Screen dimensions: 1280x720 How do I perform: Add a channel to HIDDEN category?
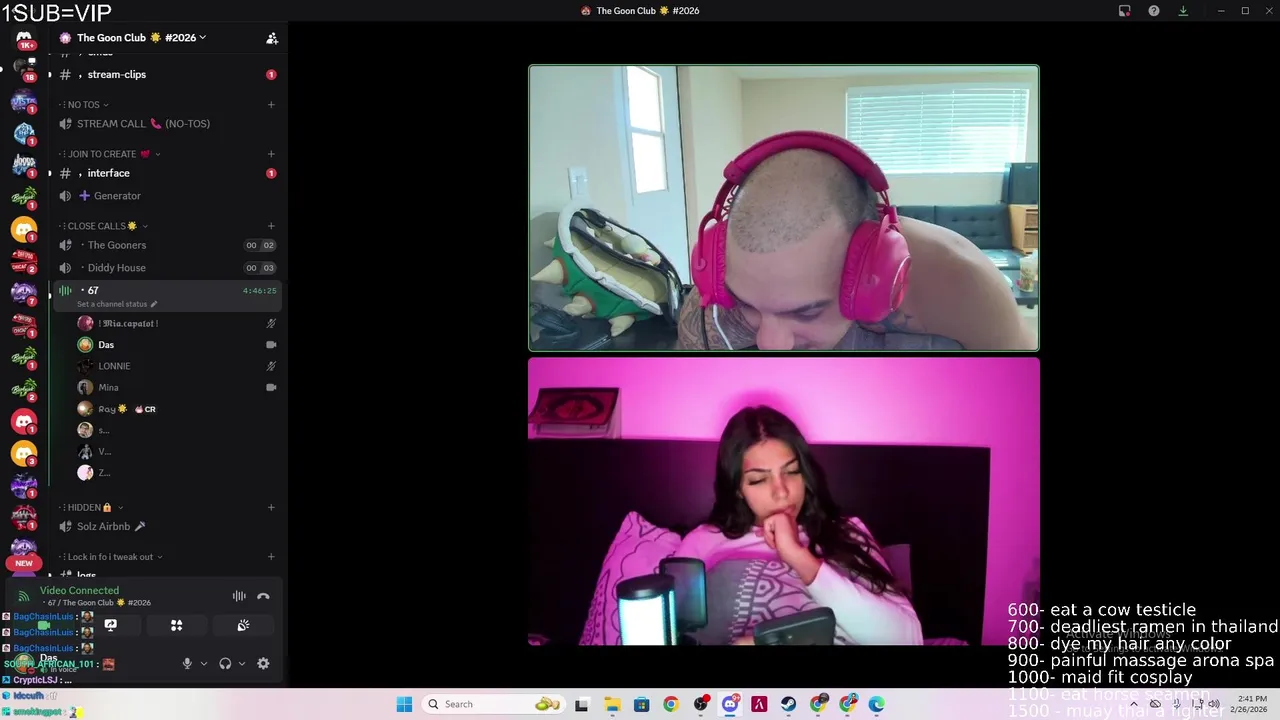[x=271, y=507]
